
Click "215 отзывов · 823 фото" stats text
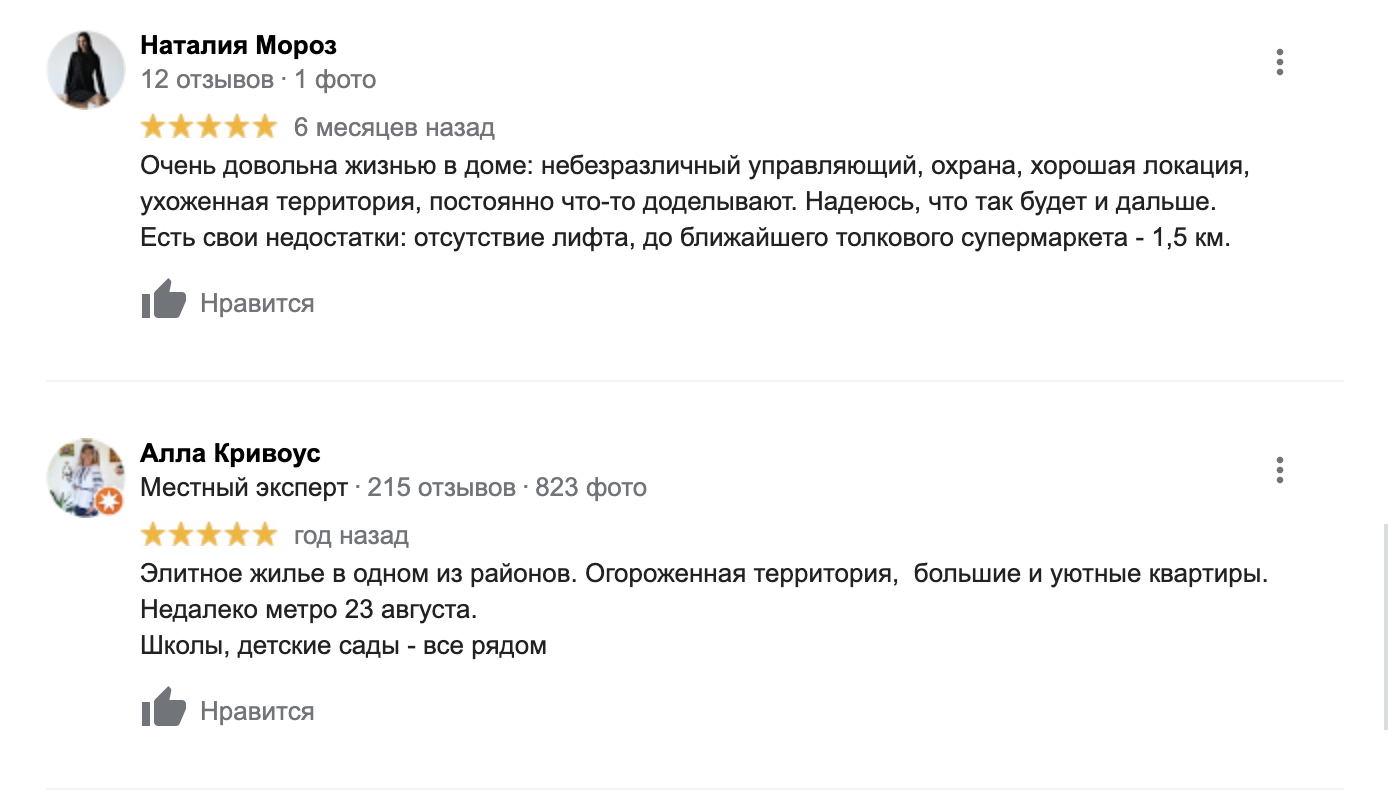click(507, 488)
